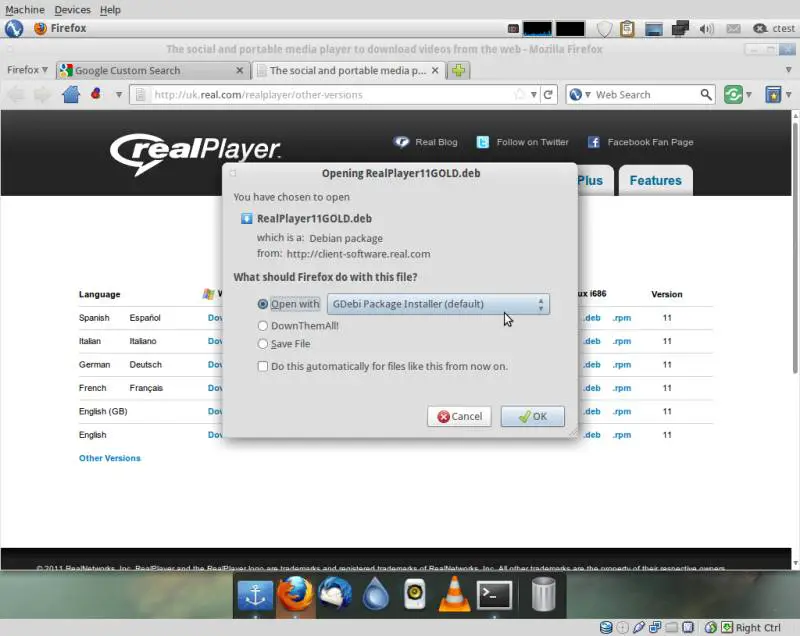Open the speaker music app in the dock
The width and height of the screenshot is (800, 636).
tap(414, 594)
